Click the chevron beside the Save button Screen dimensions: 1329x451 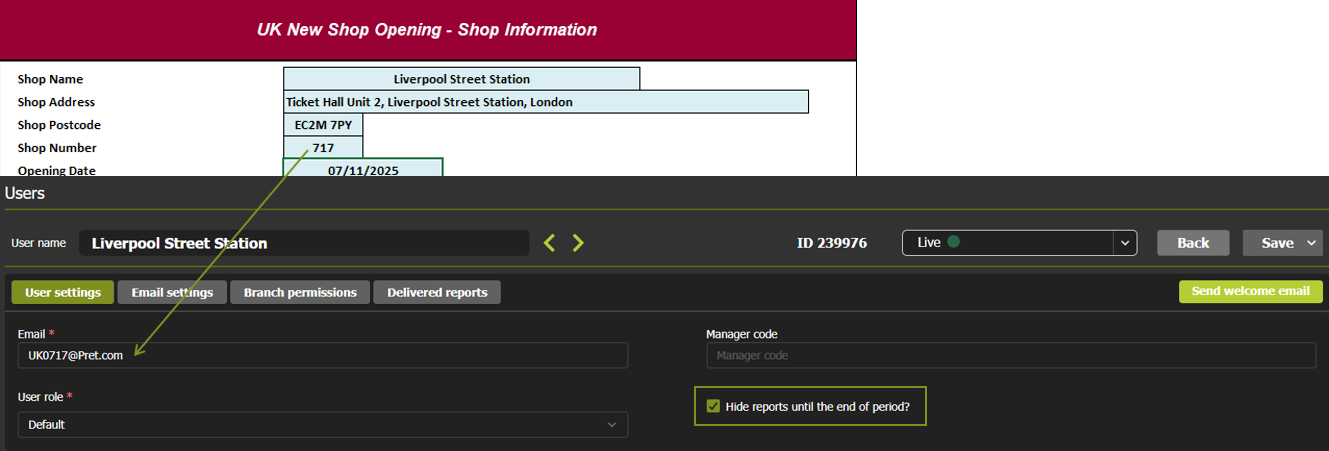pyautogui.click(x=1308, y=243)
